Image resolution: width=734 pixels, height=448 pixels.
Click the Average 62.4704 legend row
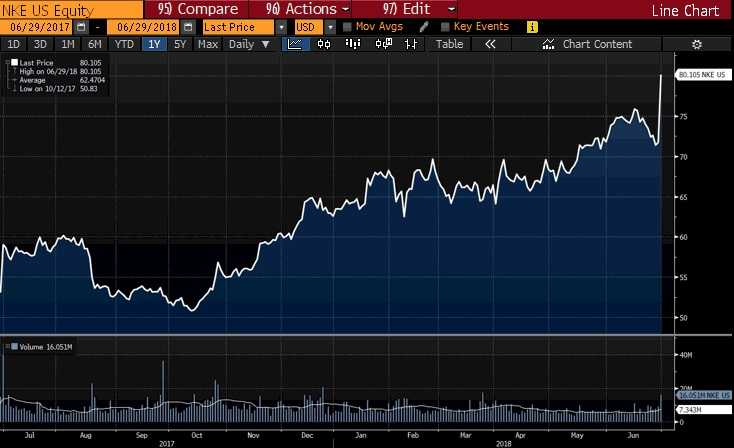tap(62, 80)
